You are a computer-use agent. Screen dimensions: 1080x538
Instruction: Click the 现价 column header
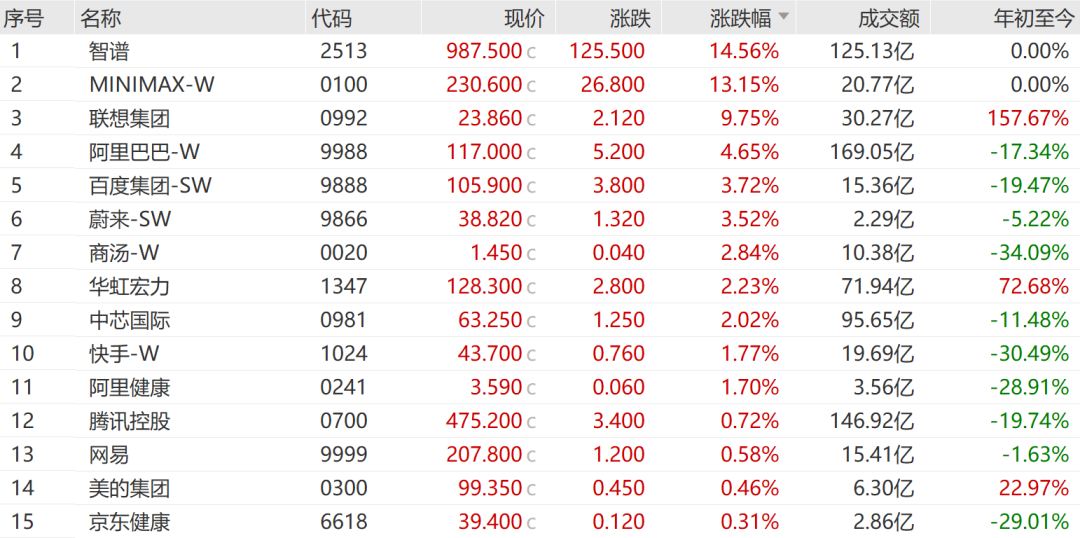[x=525, y=19]
